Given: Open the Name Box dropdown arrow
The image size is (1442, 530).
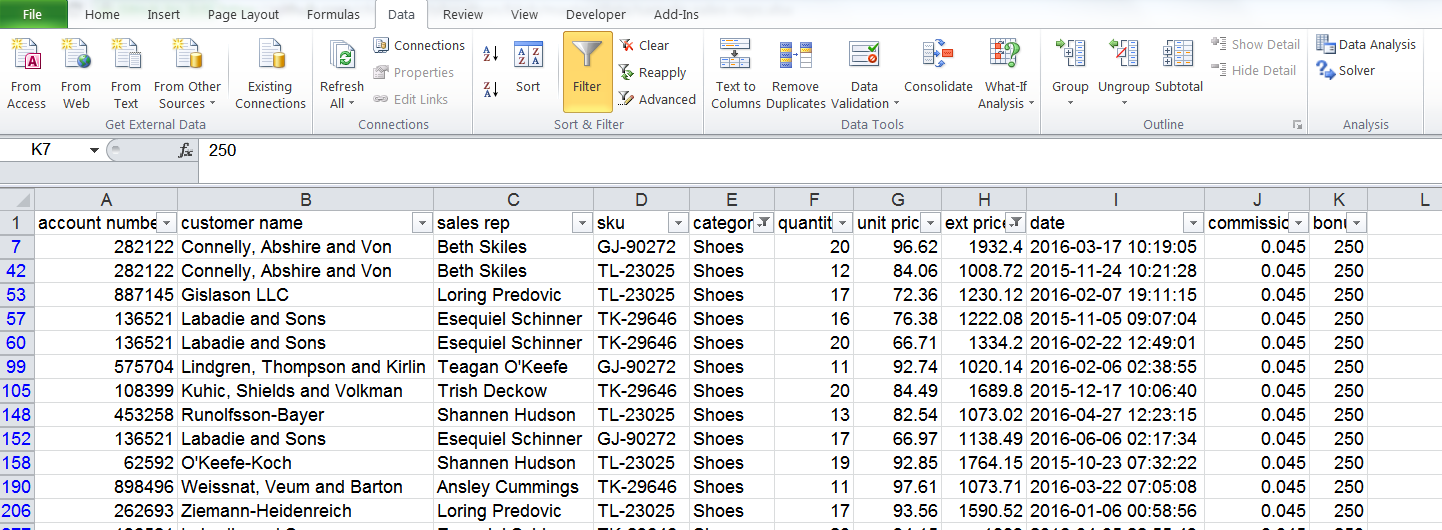Looking at the screenshot, I should 94,150.
